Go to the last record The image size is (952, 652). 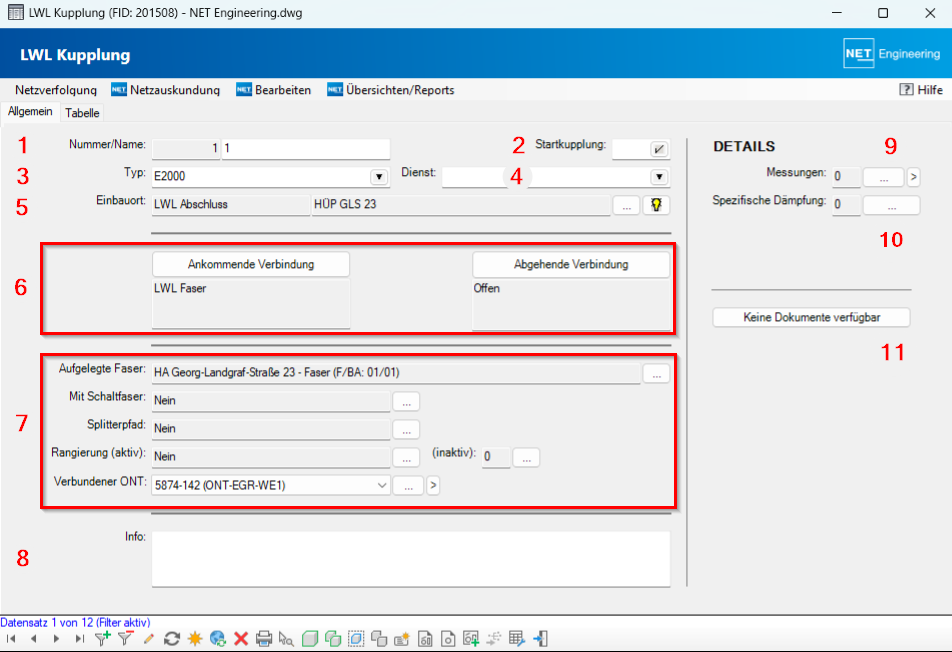[x=79, y=638]
